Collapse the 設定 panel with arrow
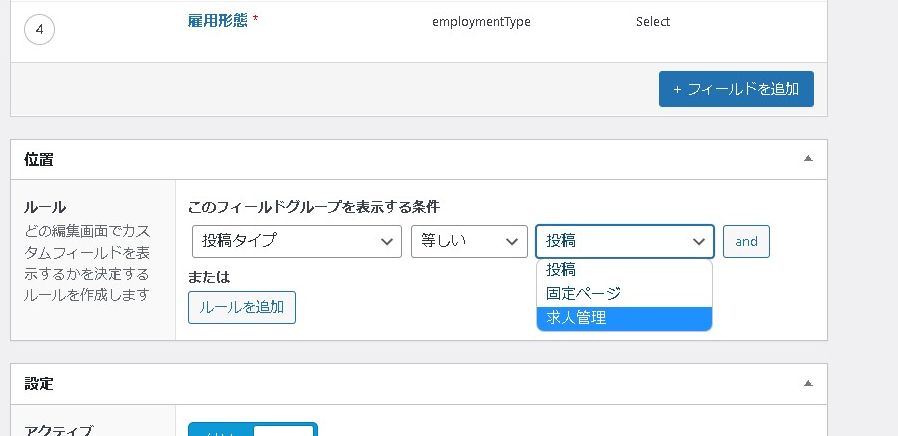898x436 pixels. [x=808, y=383]
